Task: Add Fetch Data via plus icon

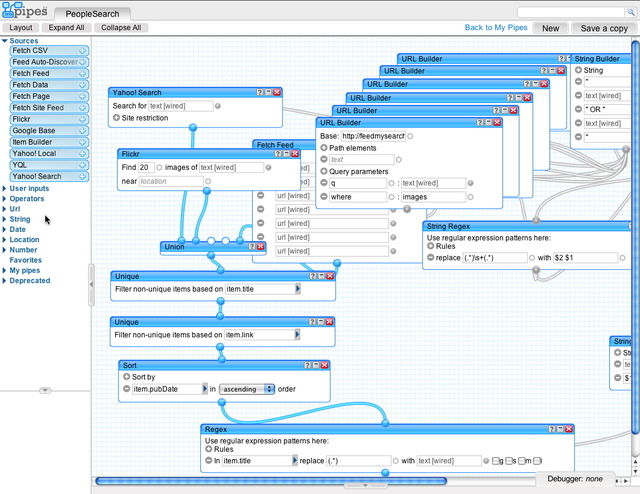Action: click(x=82, y=85)
